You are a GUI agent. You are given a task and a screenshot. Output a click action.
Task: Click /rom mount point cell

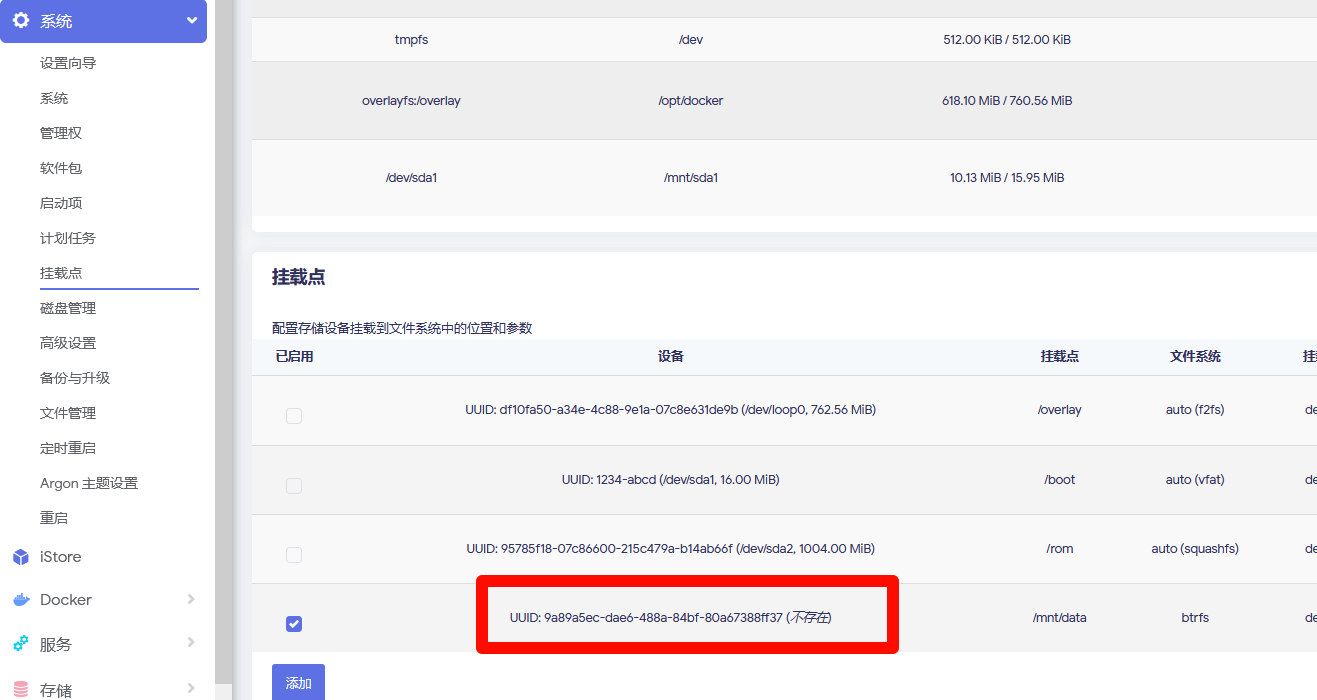[1060, 549]
